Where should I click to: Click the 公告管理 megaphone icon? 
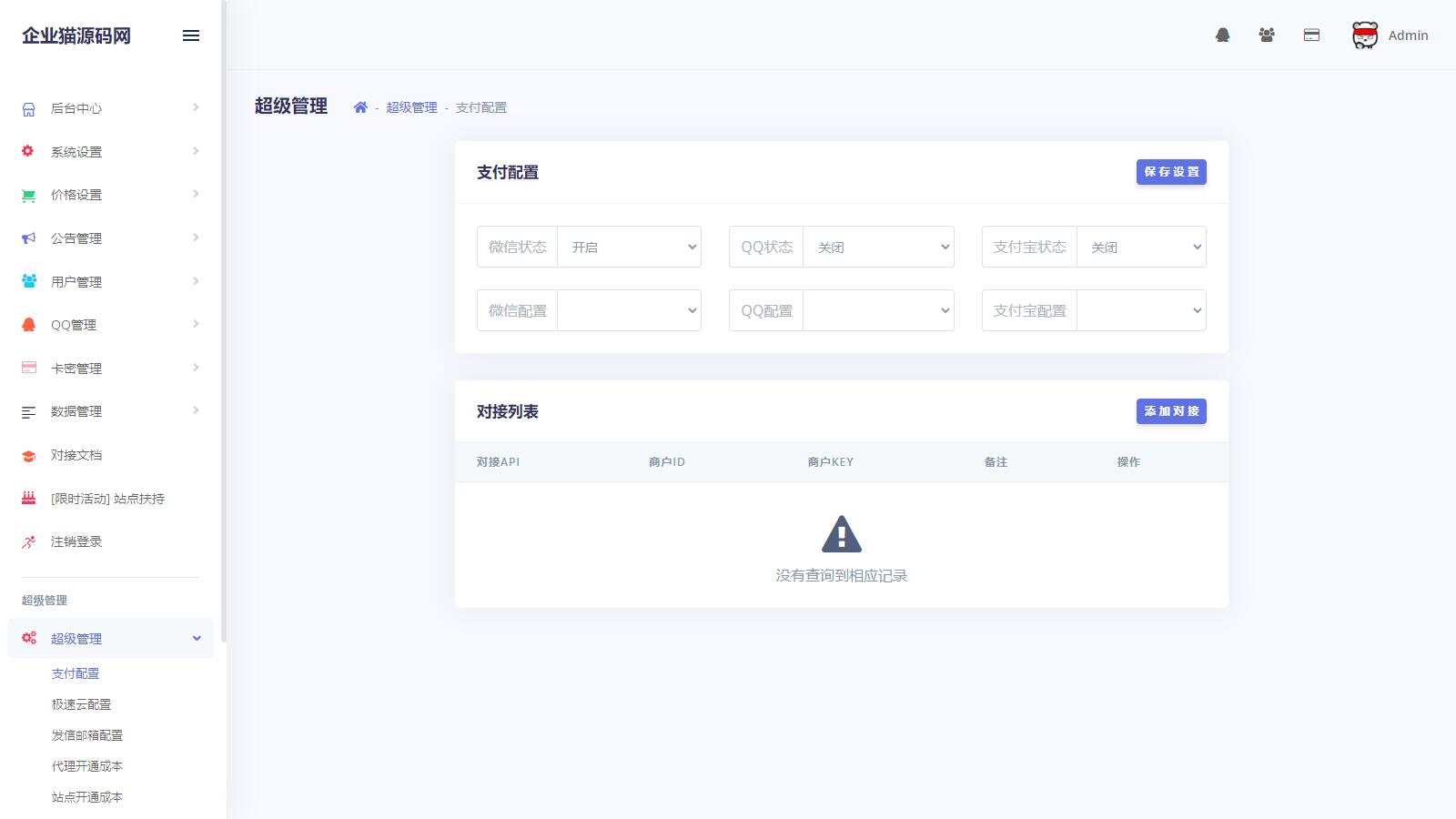(29, 238)
